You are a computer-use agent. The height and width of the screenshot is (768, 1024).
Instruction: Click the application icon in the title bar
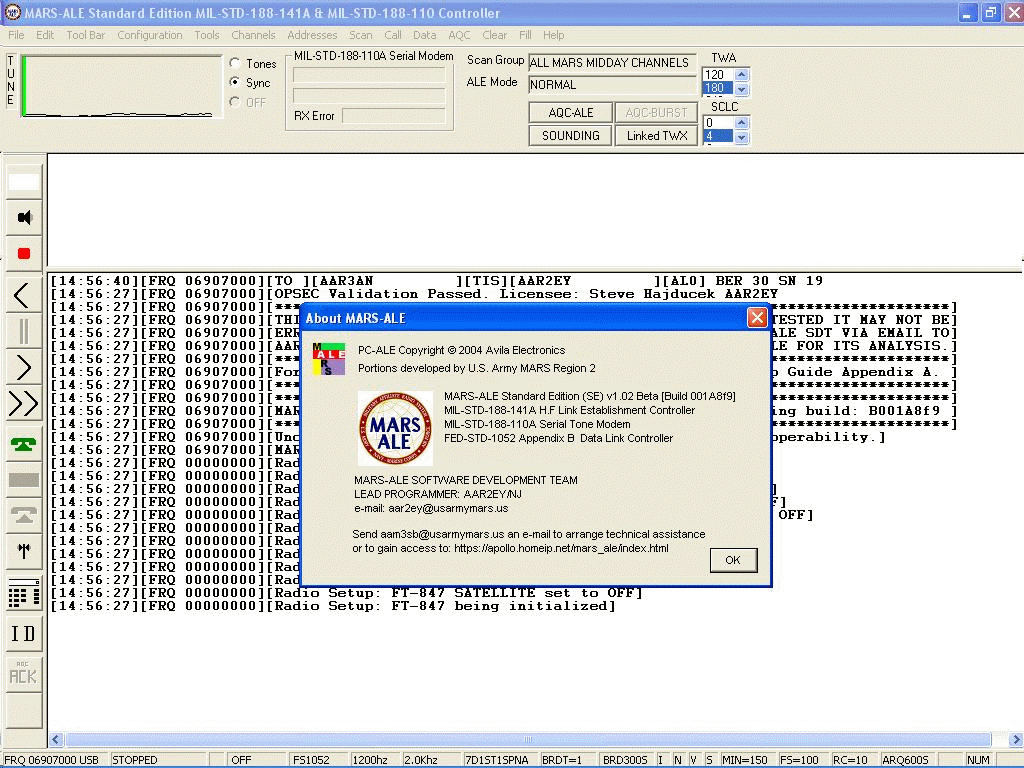coord(12,12)
